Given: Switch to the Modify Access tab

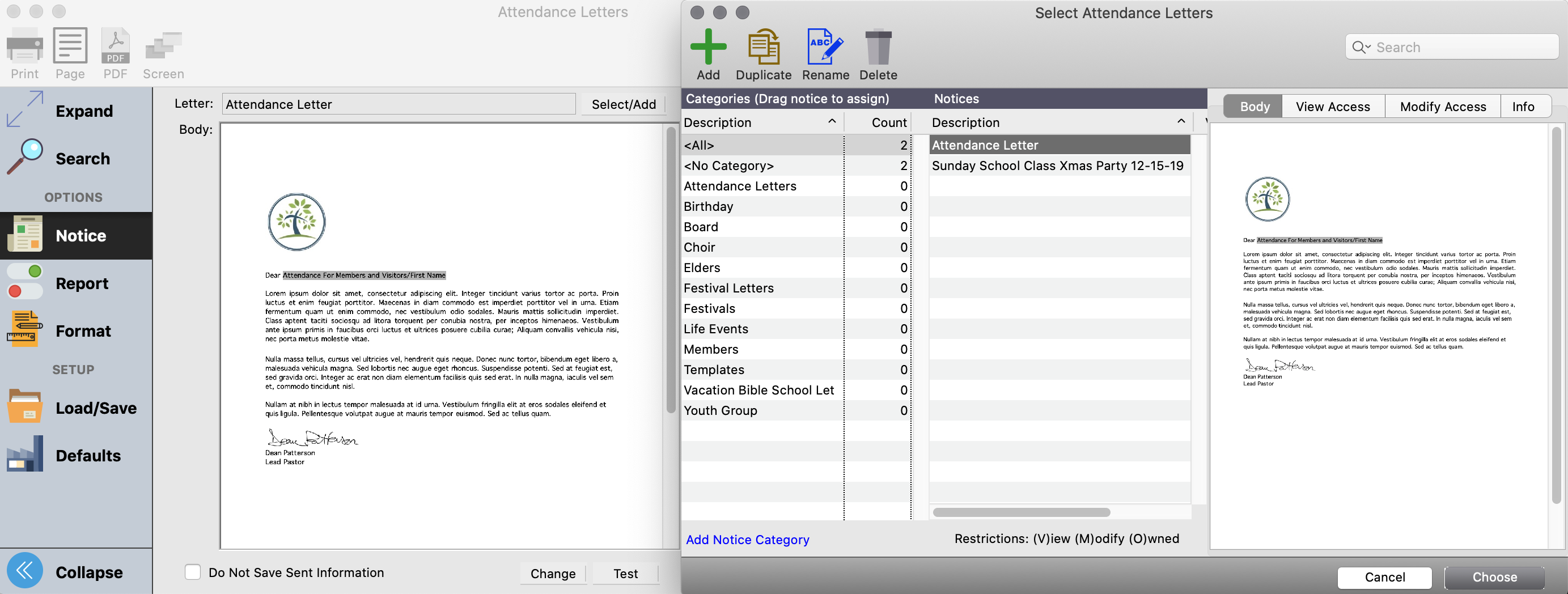Looking at the screenshot, I should 1442,106.
